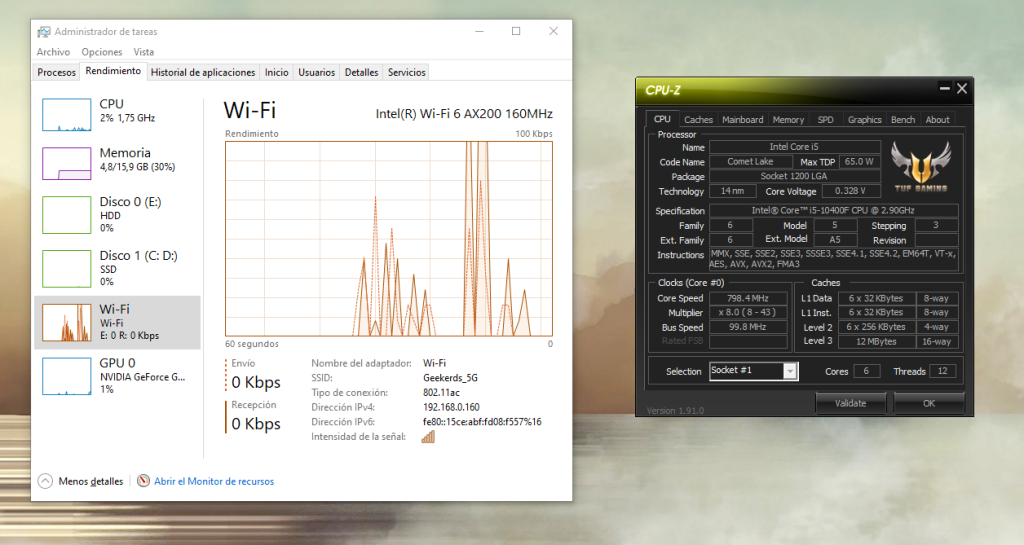Click the Task Manager title bar icon
Image resolution: width=1024 pixels, height=545 pixels.
[x=44, y=31]
